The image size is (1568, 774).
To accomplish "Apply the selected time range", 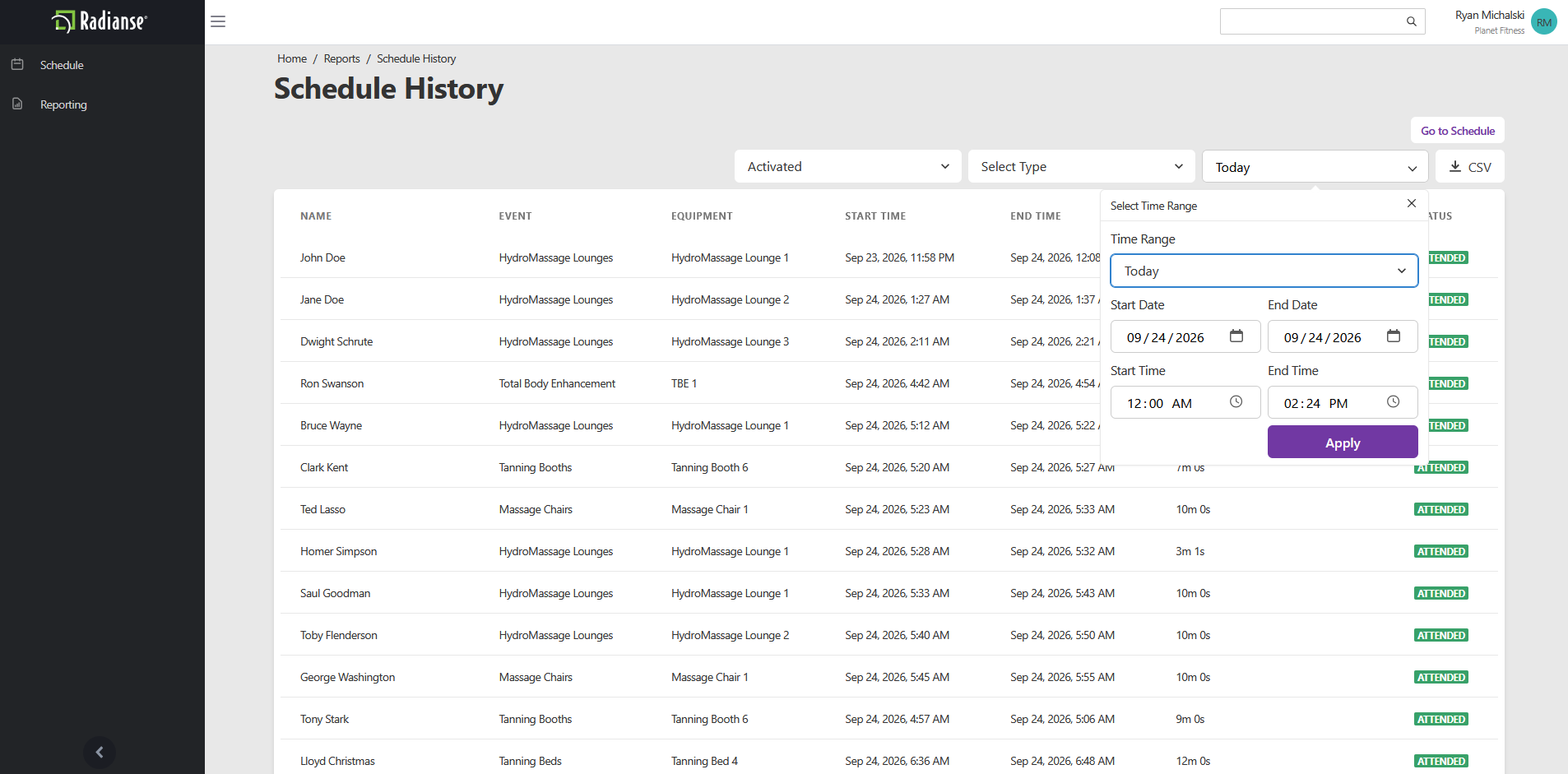I will (x=1343, y=442).
